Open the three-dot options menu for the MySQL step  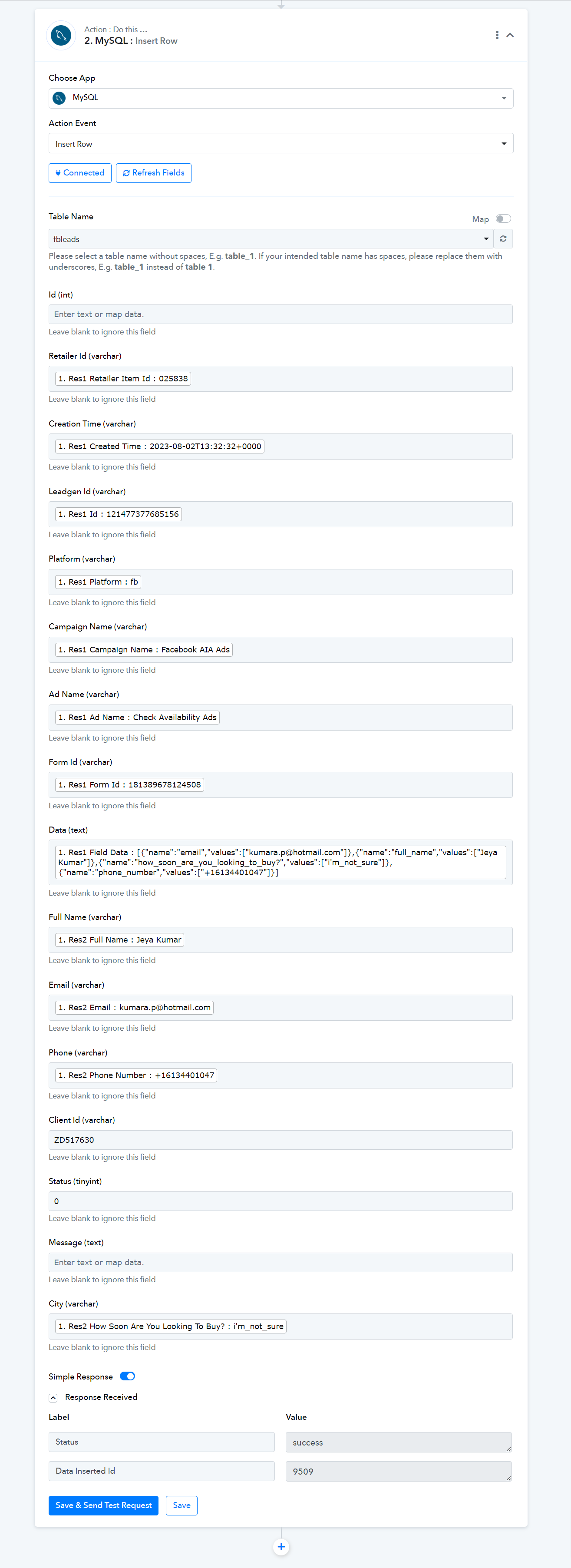click(x=497, y=35)
